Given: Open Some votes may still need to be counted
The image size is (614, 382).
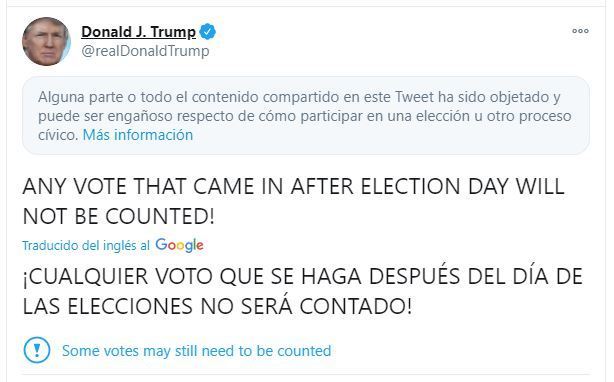Looking at the screenshot, I should 197,351.
